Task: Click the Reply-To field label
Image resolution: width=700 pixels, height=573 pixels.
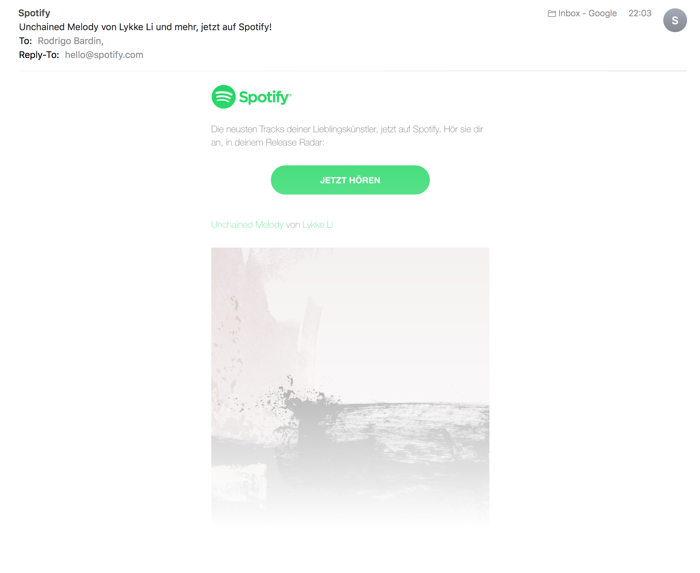Action: [39, 55]
